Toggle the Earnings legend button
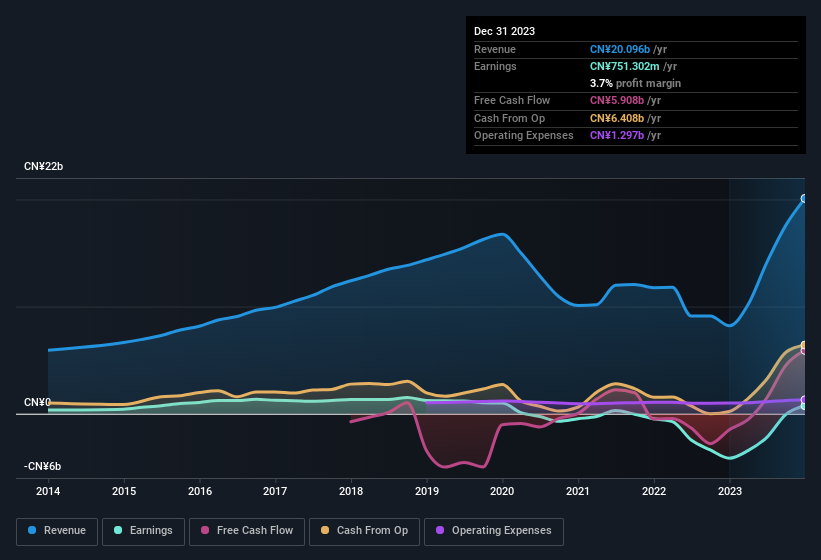Screen dimensions: 821x560 point(143,532)
